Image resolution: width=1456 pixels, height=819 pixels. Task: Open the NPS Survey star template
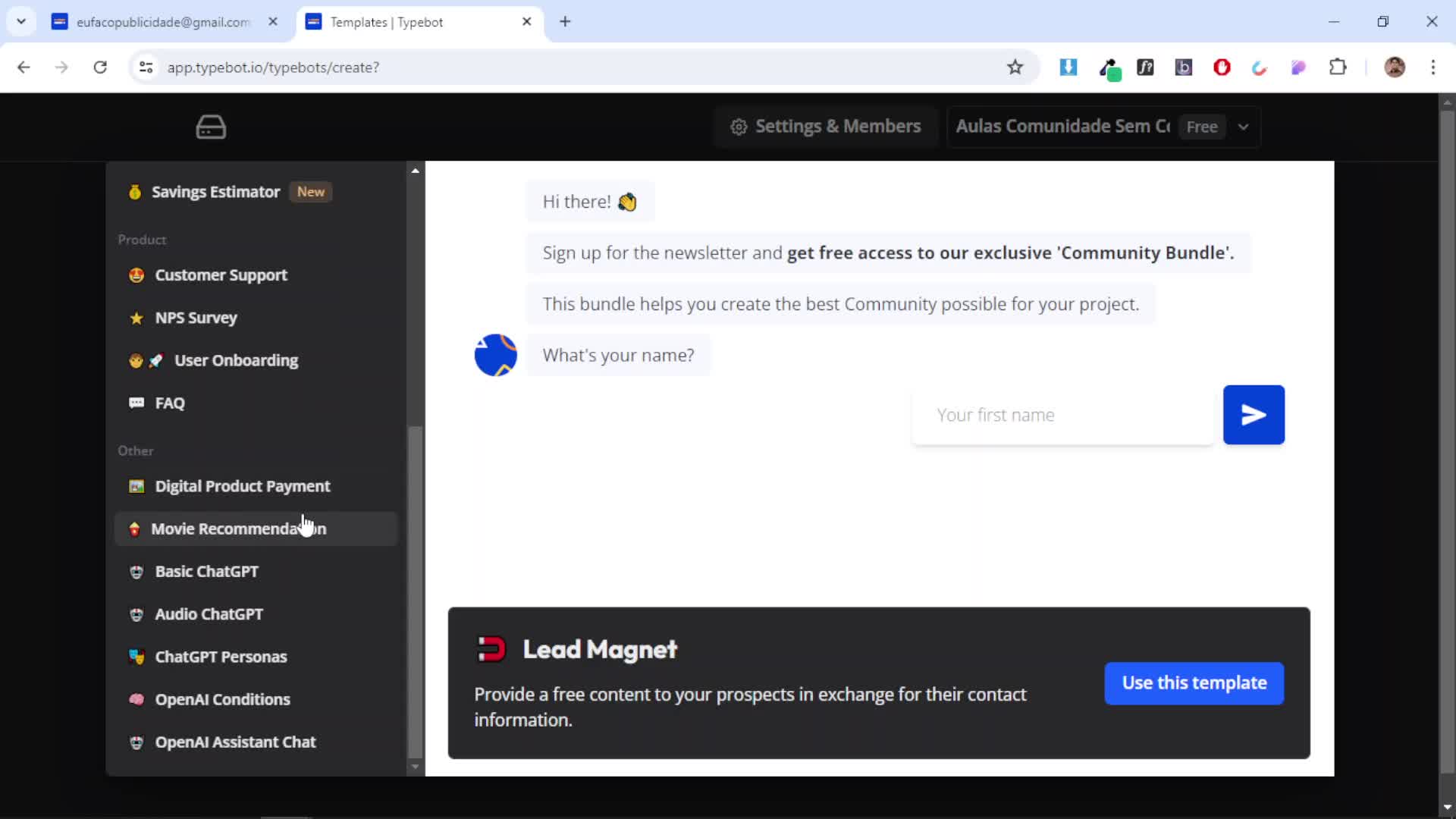tap(194, 318)
